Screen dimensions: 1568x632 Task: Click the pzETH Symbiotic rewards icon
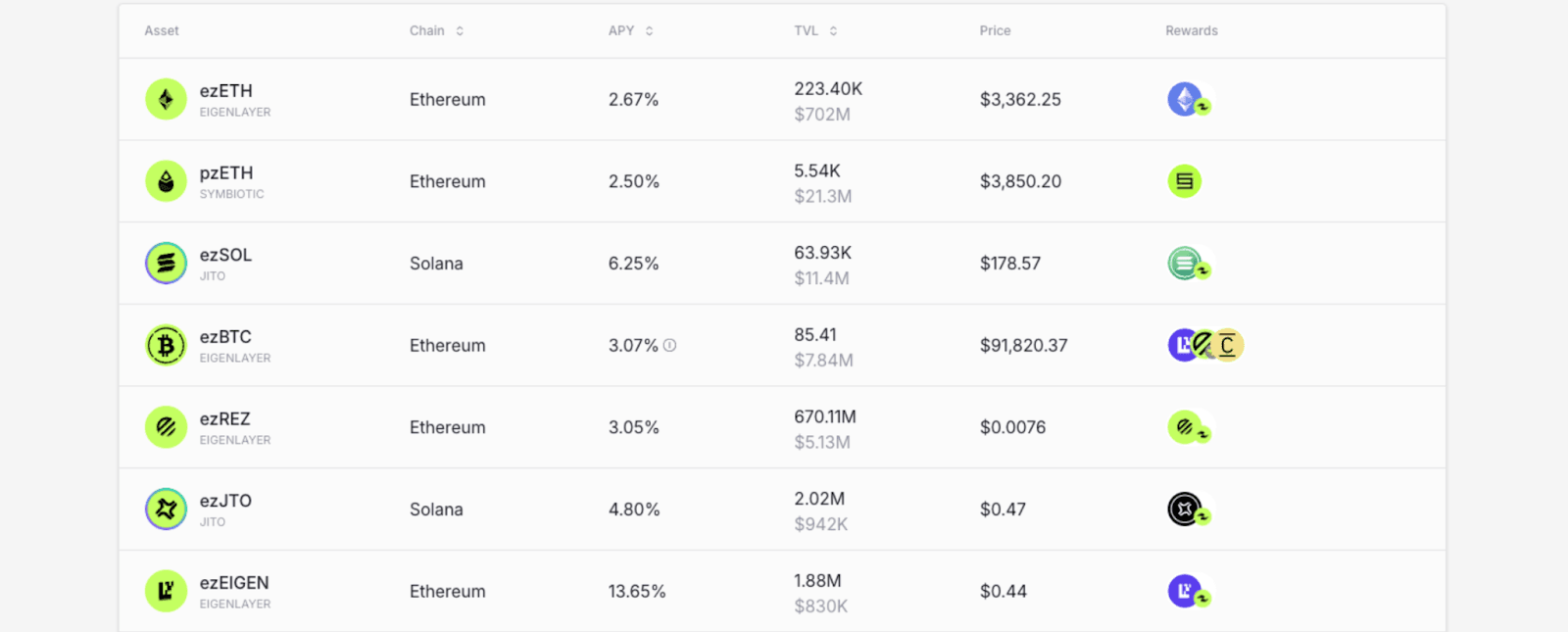[x=1185, y=181]
